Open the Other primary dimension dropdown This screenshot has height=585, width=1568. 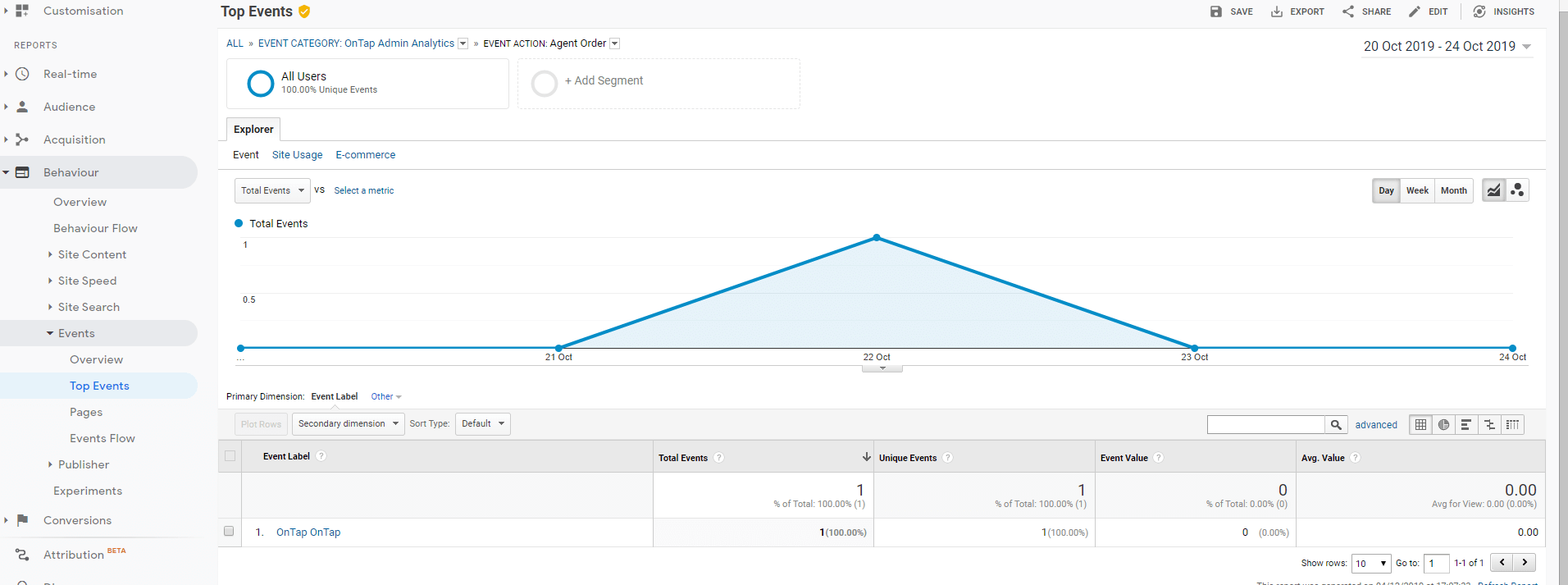click(x=386, y=396)
